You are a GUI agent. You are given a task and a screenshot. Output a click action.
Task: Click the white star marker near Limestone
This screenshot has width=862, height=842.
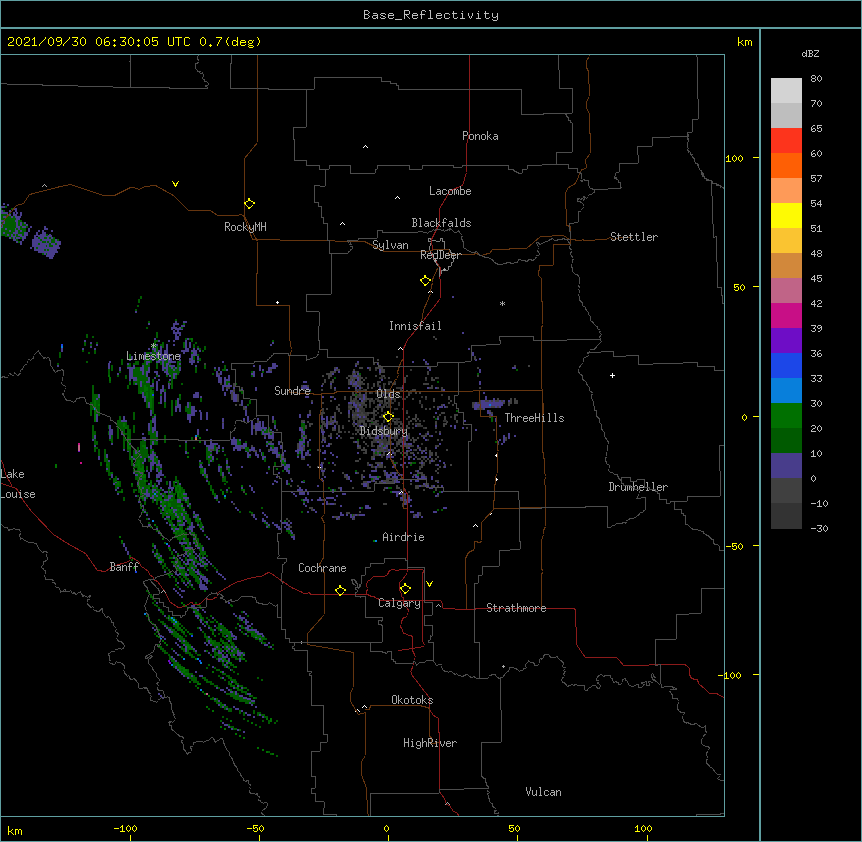click(x=153, y=346)
